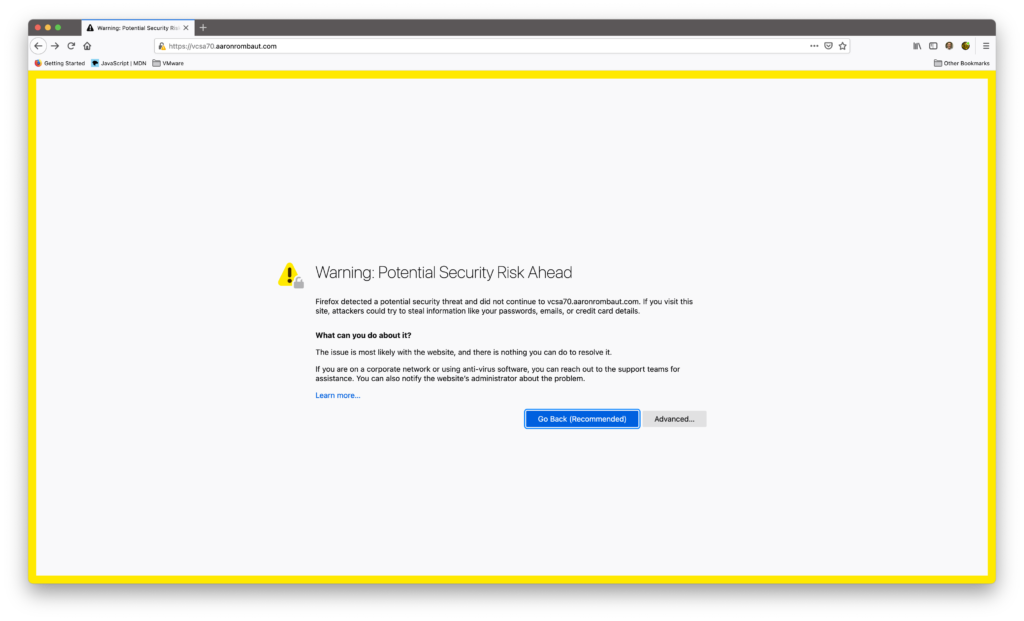Expand the Other Bookmarks folder
This screenshot has height=621, width=1024.
click(x=961, y=63)
